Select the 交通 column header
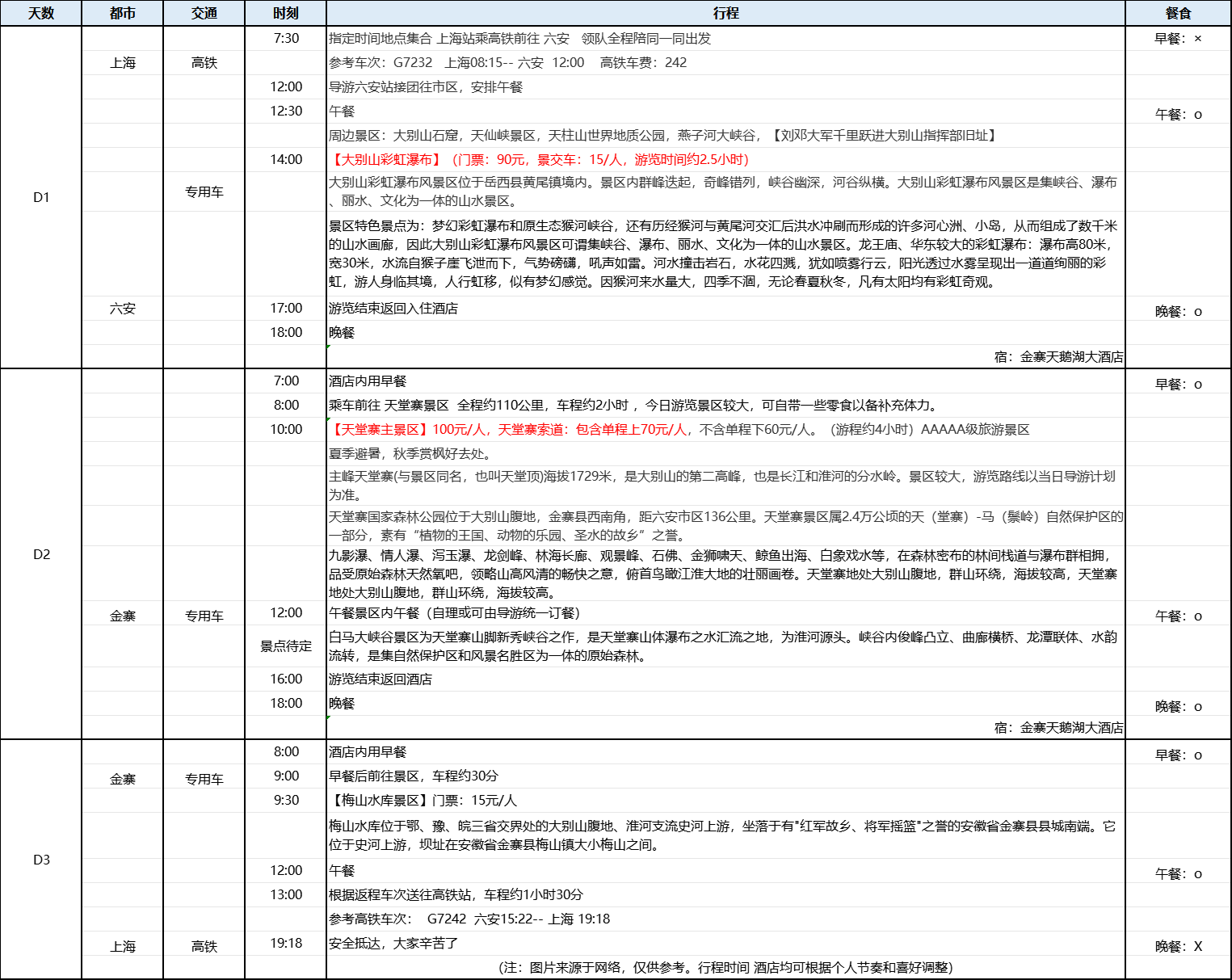This screenshot has width=1232, height=980. (204, 12)
